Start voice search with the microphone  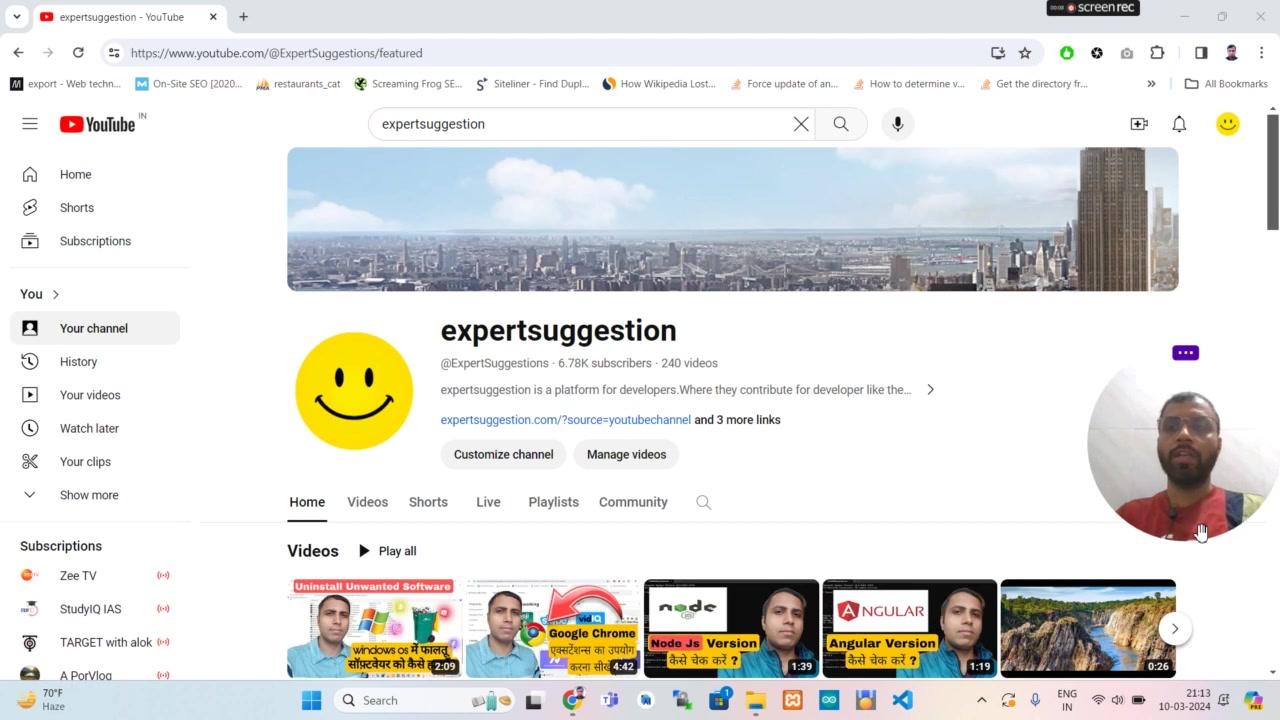[897, 124]
